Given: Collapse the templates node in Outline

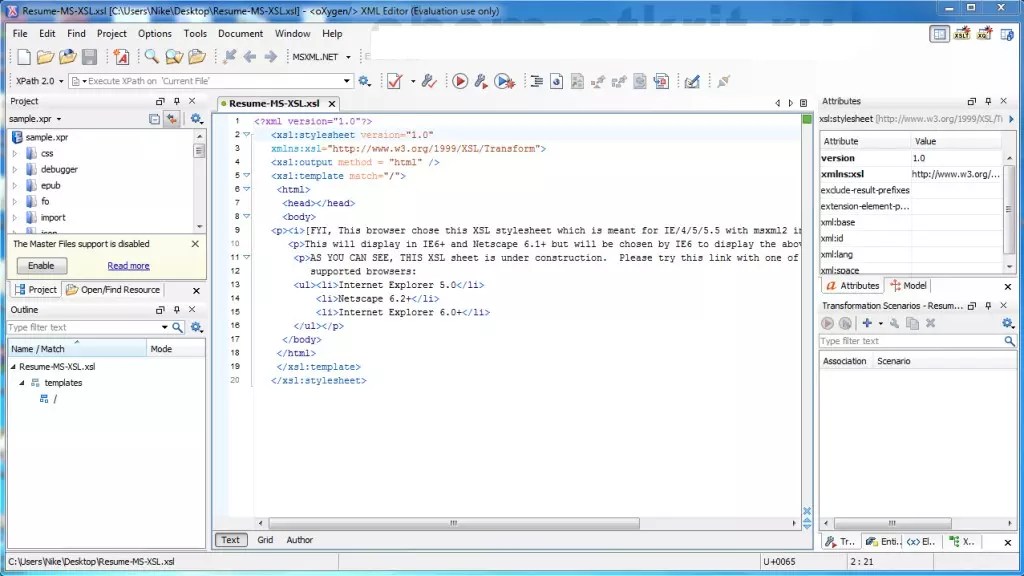Looking at the screenshot, I should (22, 383).
